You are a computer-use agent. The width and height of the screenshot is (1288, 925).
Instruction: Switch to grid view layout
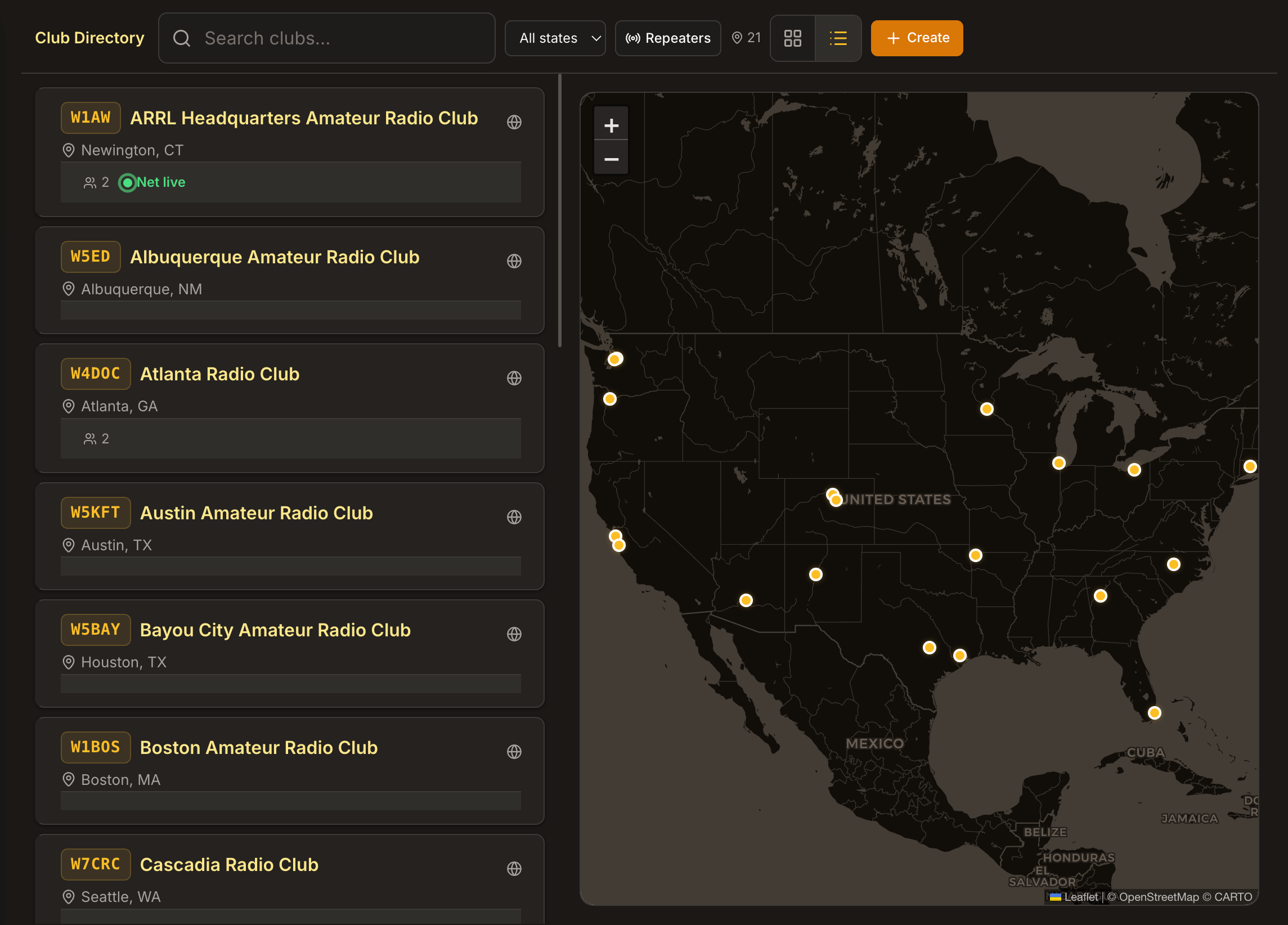(792, 38)
